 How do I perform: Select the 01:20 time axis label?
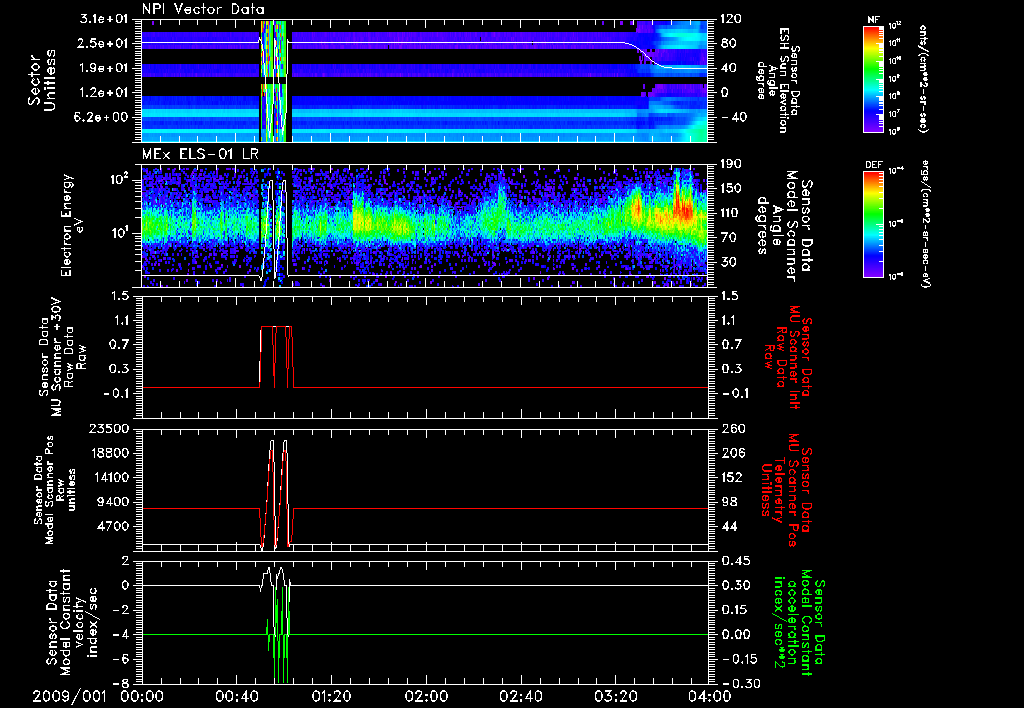331,695
